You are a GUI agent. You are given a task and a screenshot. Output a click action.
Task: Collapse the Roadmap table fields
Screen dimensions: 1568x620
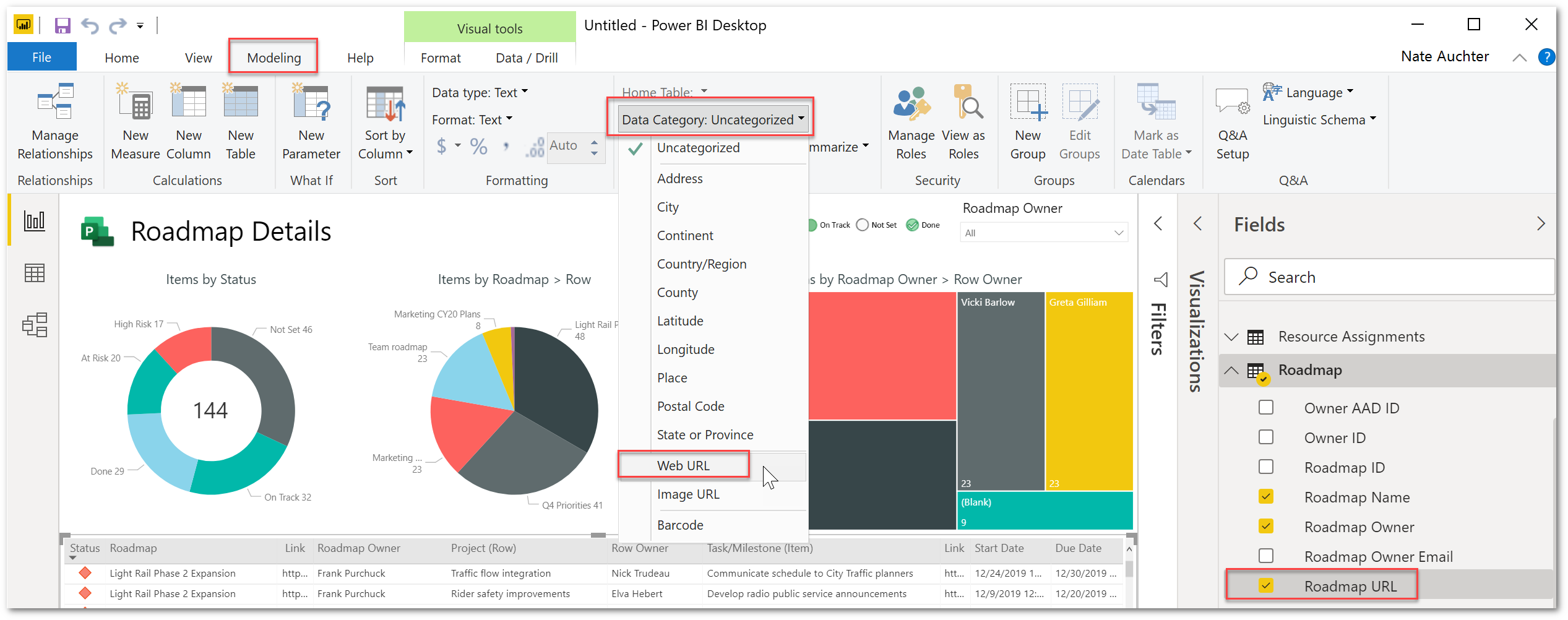(x=1231, y=370)
